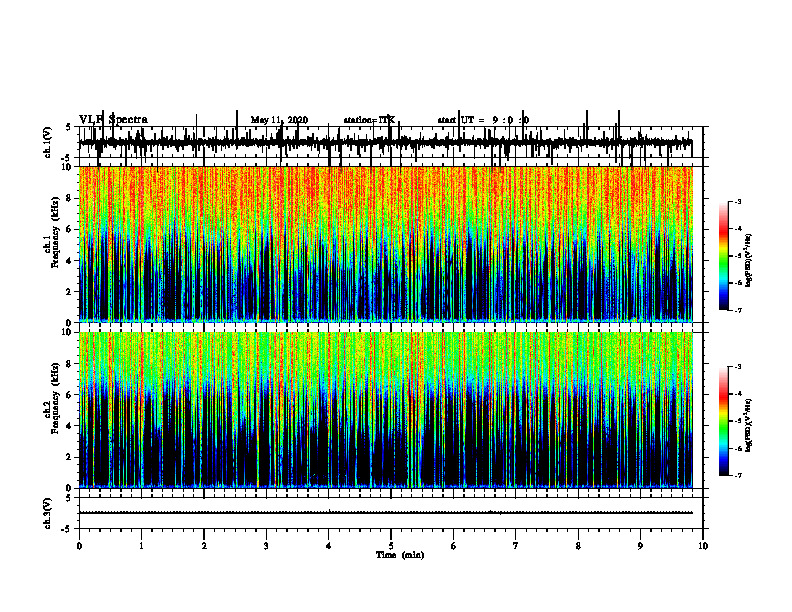Click the 6 kHz tick label on ch.1 axis
This screenshot has width=792, height=612.
(69, 229)
